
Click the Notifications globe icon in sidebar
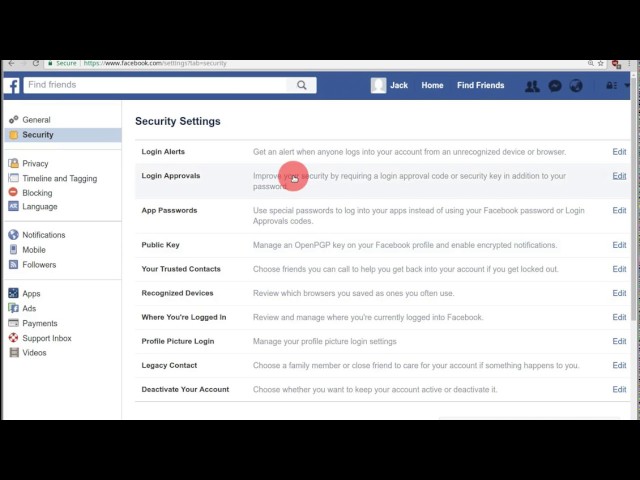pyautogui.click(x=13, y=235)
